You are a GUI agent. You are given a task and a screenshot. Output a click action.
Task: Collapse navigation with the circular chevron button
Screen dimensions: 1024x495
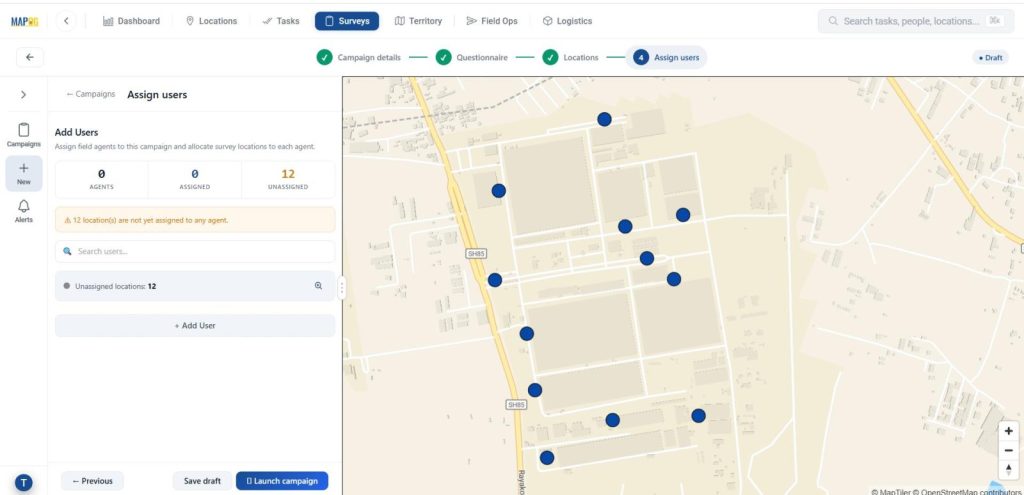click(x=66, y=21)
